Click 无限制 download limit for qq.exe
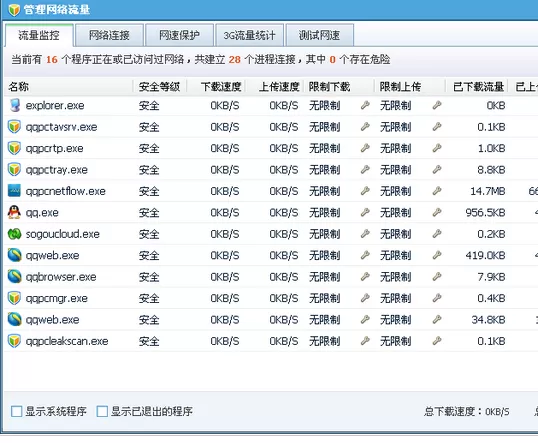This screenshot has height=443, width=538. 325,212
